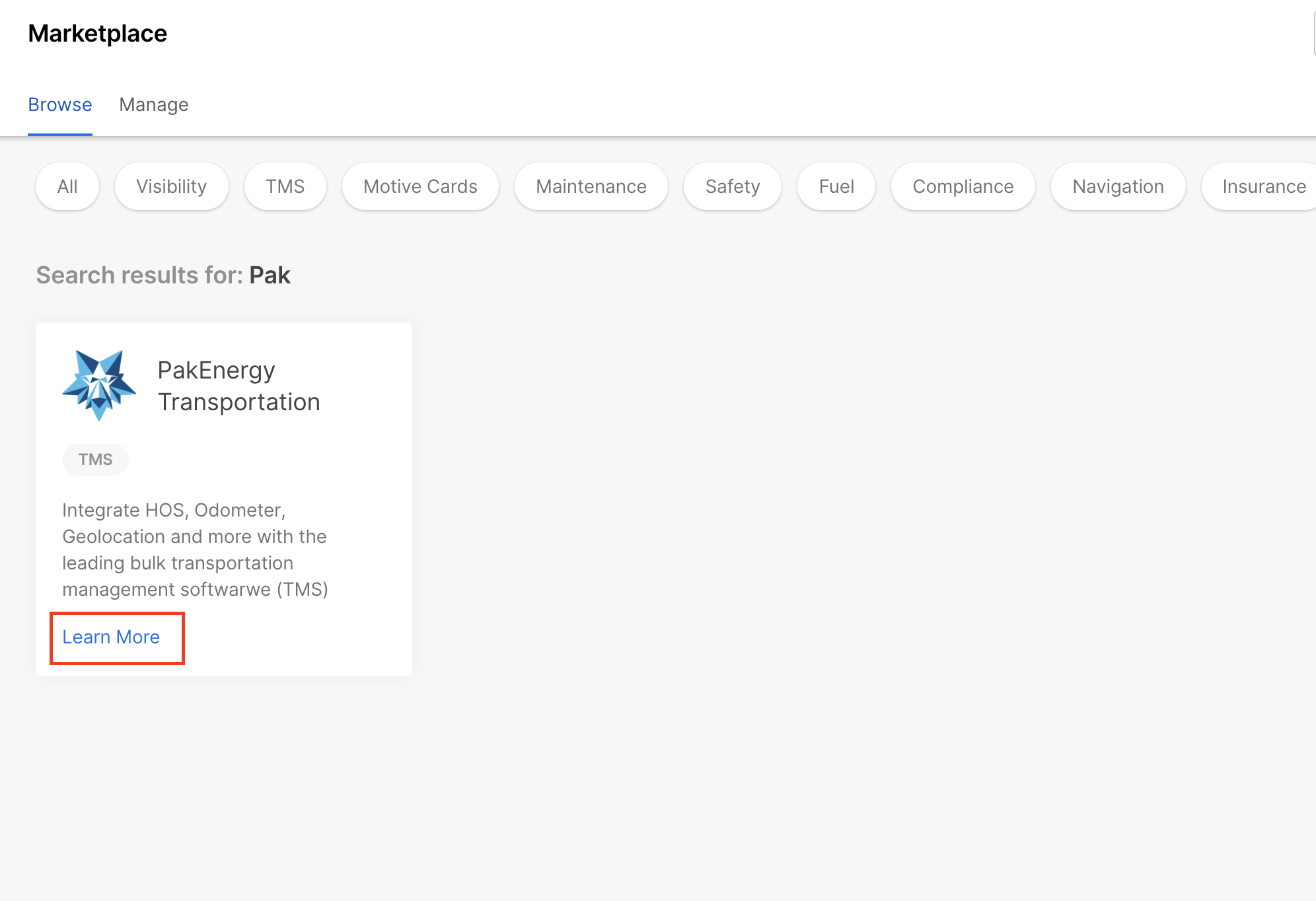The width and height of the screenshot is (1316, 901).
Task: Show Safety category apps
Action: [x=733, y=187]
